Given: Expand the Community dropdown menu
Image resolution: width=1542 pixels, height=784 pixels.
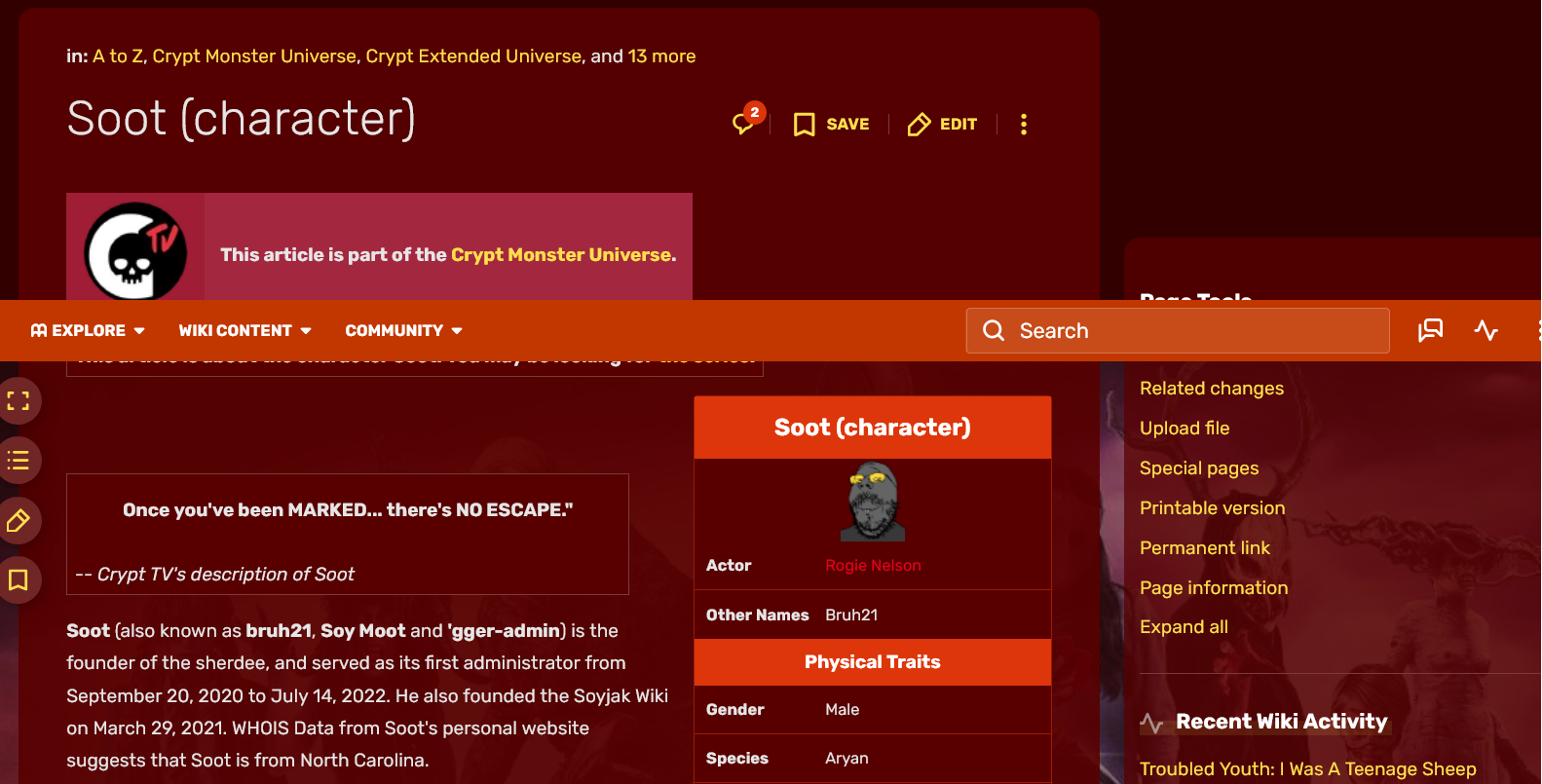Looking at the screenshot, I should coord(404,331).
